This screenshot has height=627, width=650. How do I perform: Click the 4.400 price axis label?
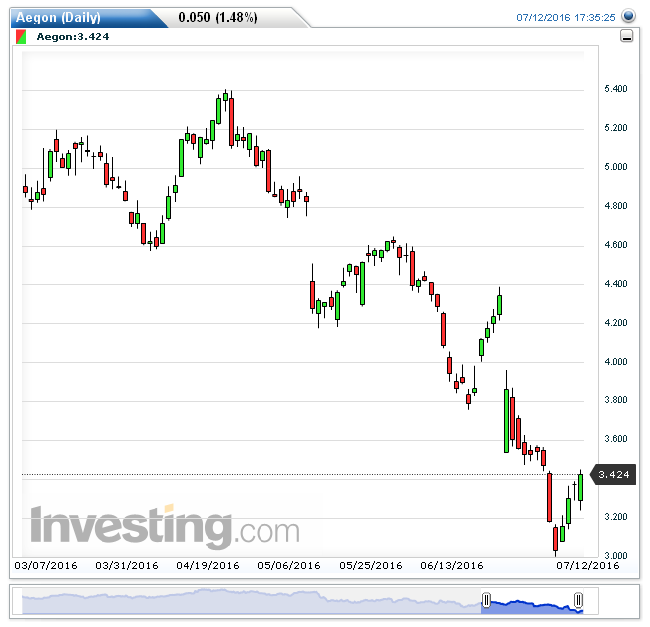coord(616,283)
